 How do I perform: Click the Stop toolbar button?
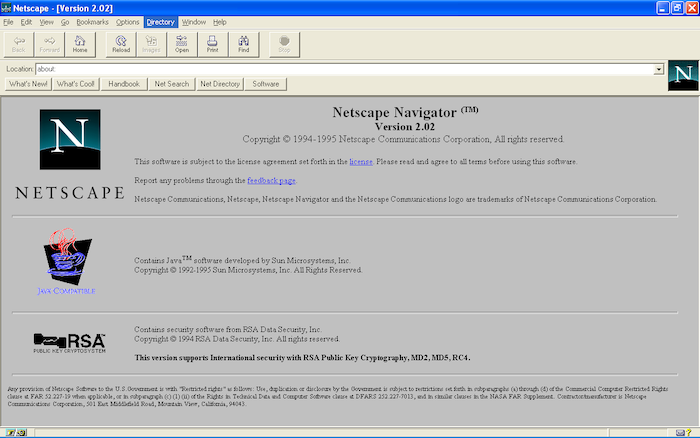(284, 45)
